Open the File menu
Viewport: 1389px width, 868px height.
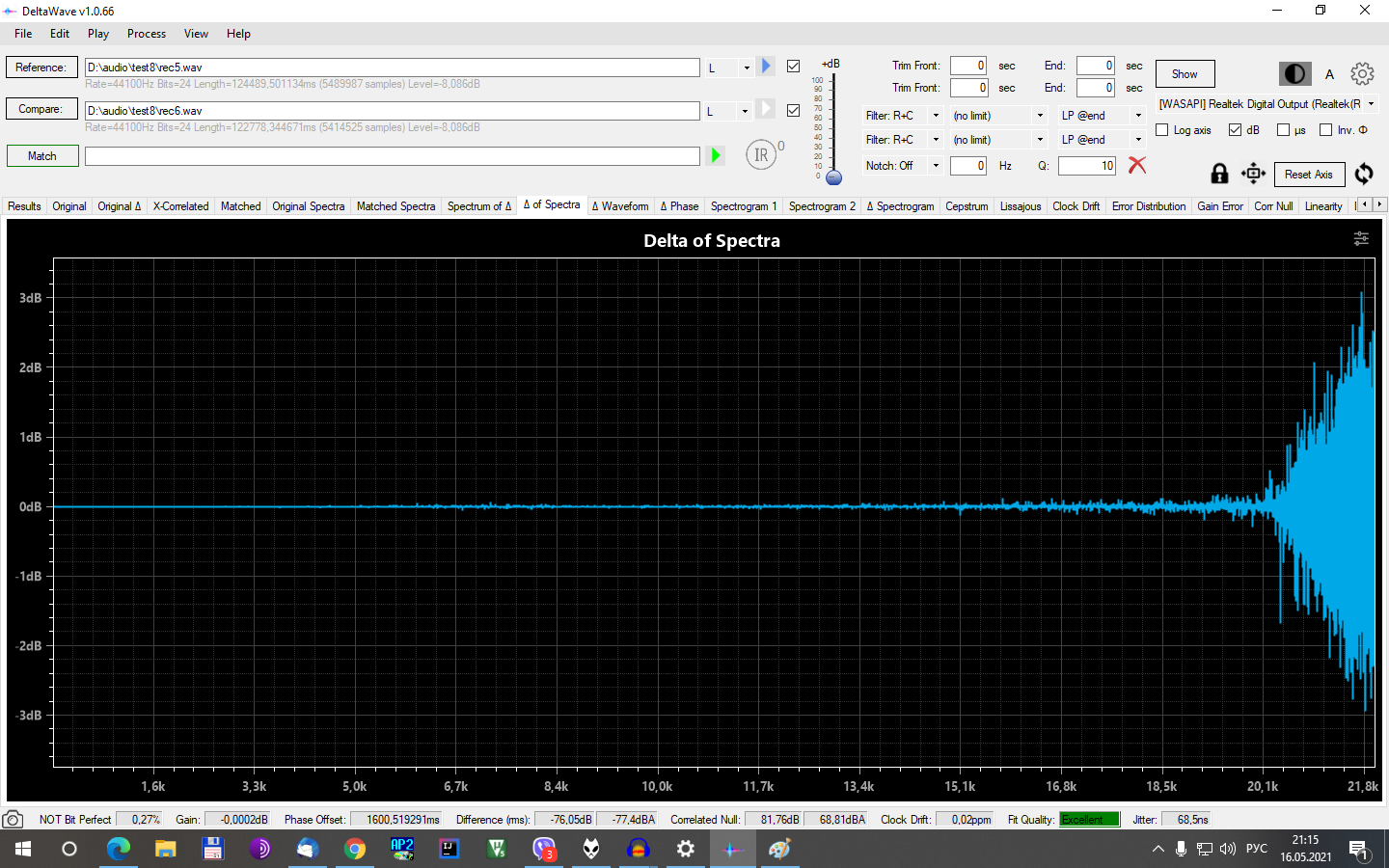pyautogui.click(x=23, y=33)
